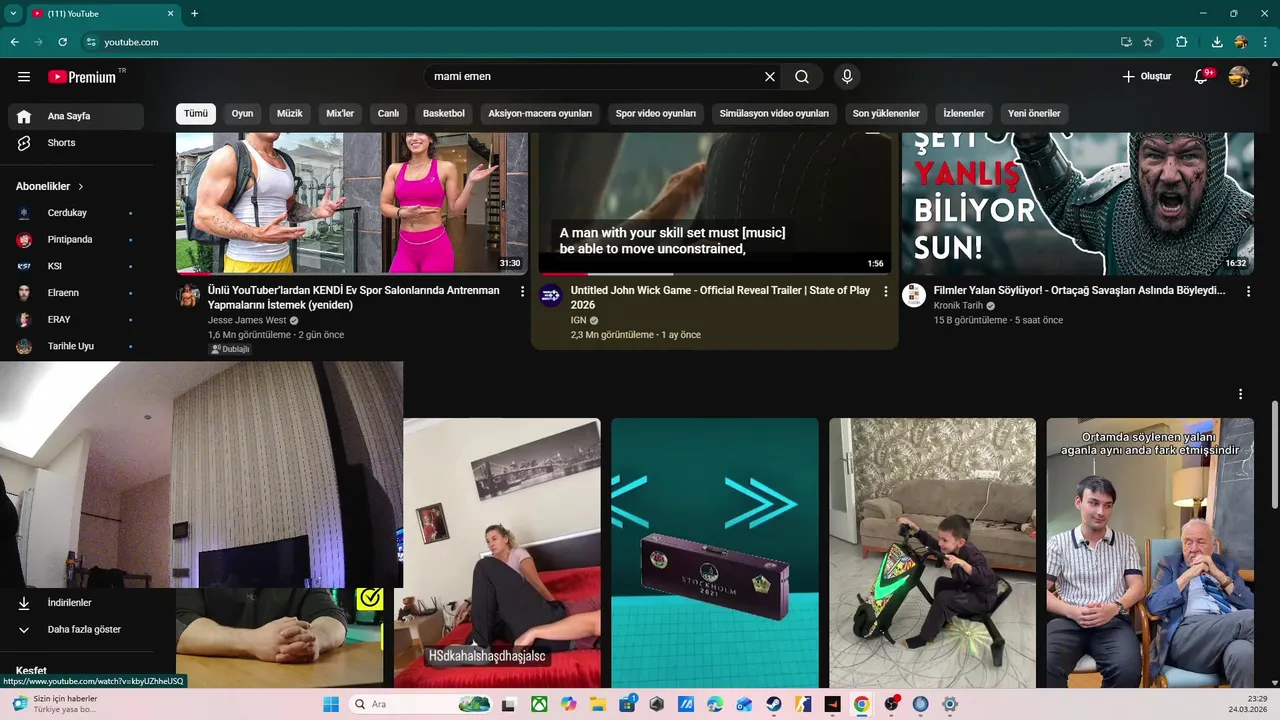Open Steam from the taskbar
Image resolution: width=1280 pixels, height=720 pixels.
pyautogui.click(x=774, y=704)
